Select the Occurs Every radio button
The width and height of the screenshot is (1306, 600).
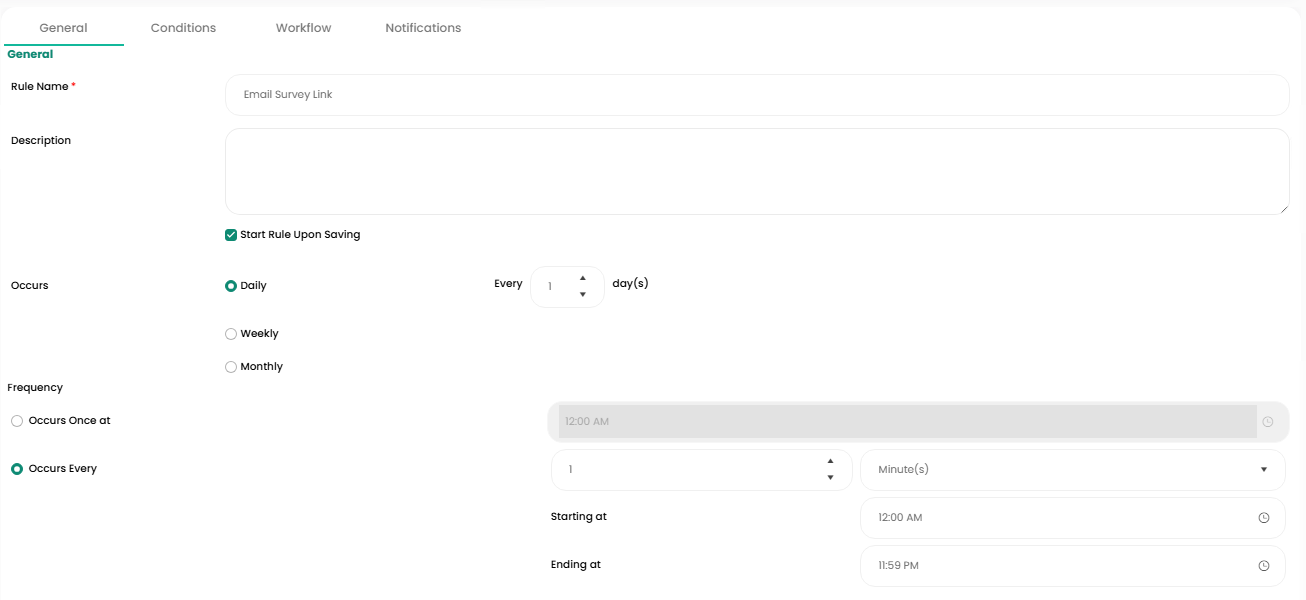click(17, 469)
